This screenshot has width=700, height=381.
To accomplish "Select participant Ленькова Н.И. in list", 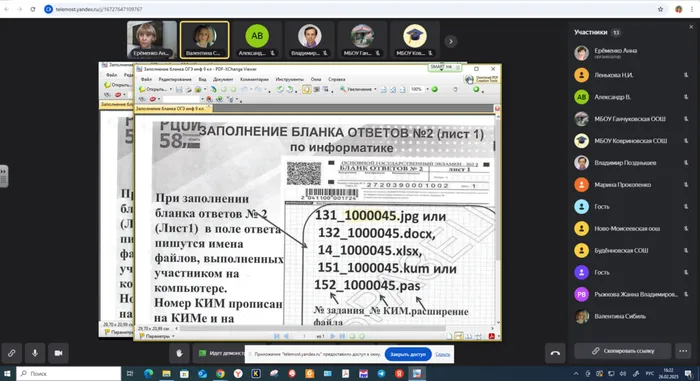I will (x=632, y=75).
